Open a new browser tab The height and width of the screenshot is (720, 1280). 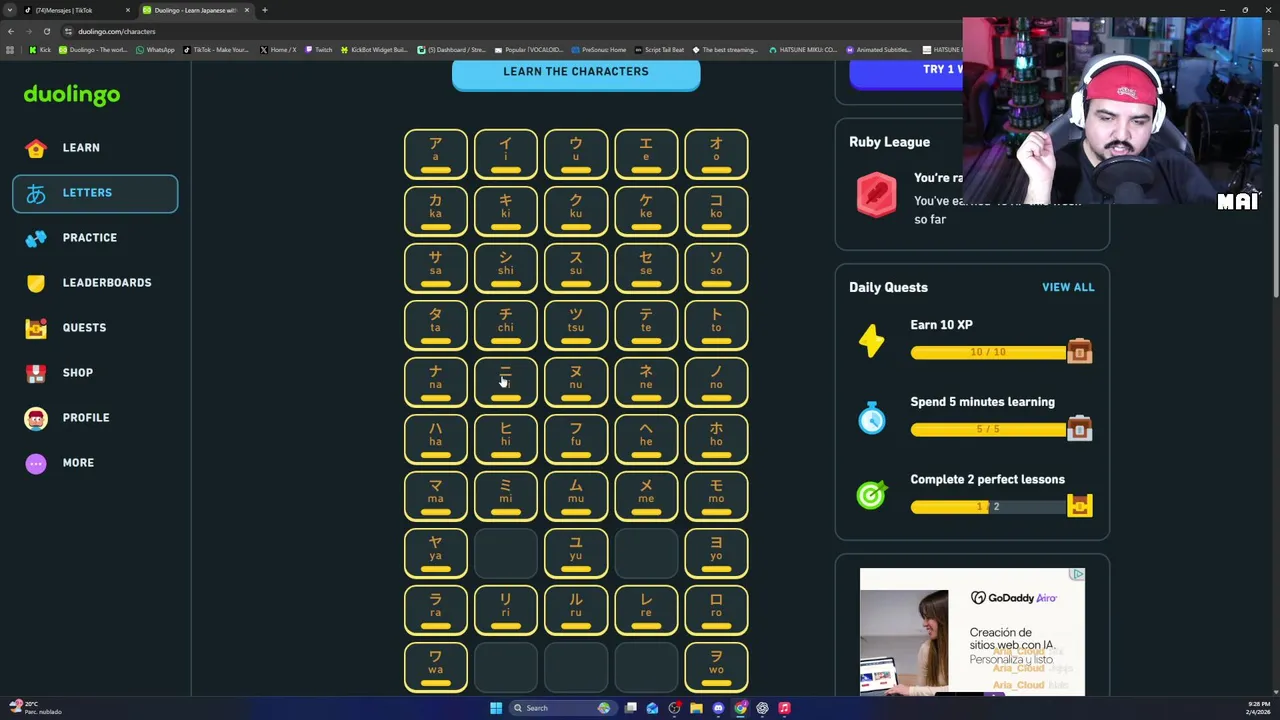pos(265,10)
